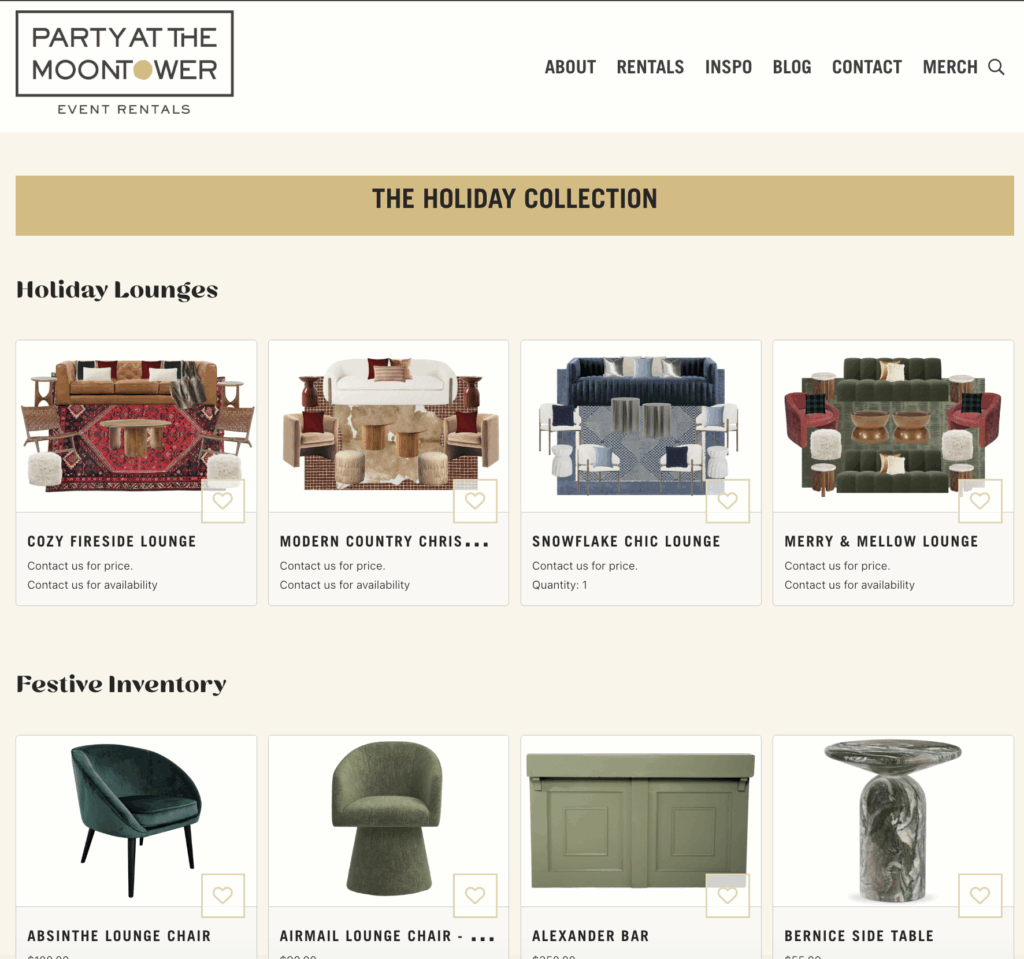
Task: Favorite the Snowflake Chic Lounge heart
Action: pos(728,501)
